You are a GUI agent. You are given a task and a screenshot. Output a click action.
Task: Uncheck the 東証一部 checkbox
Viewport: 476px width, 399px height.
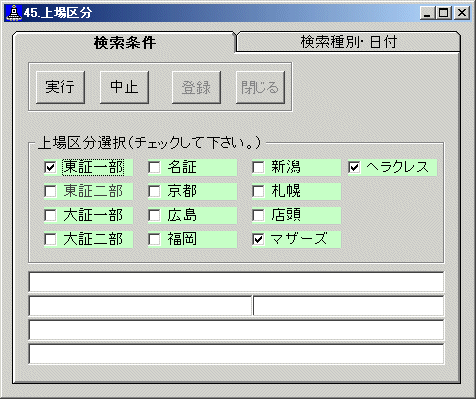[x=50, y=167]
